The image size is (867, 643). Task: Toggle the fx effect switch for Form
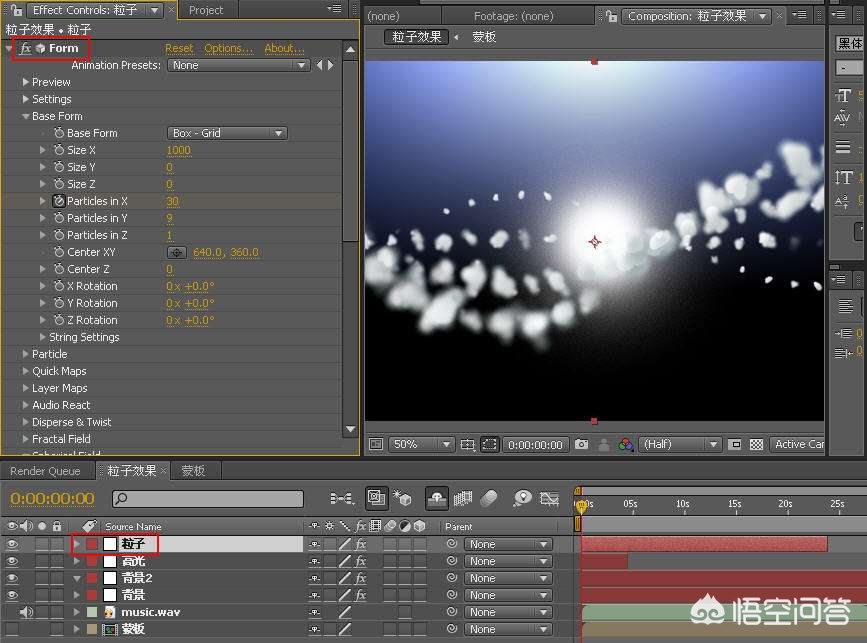coord(25,48)
